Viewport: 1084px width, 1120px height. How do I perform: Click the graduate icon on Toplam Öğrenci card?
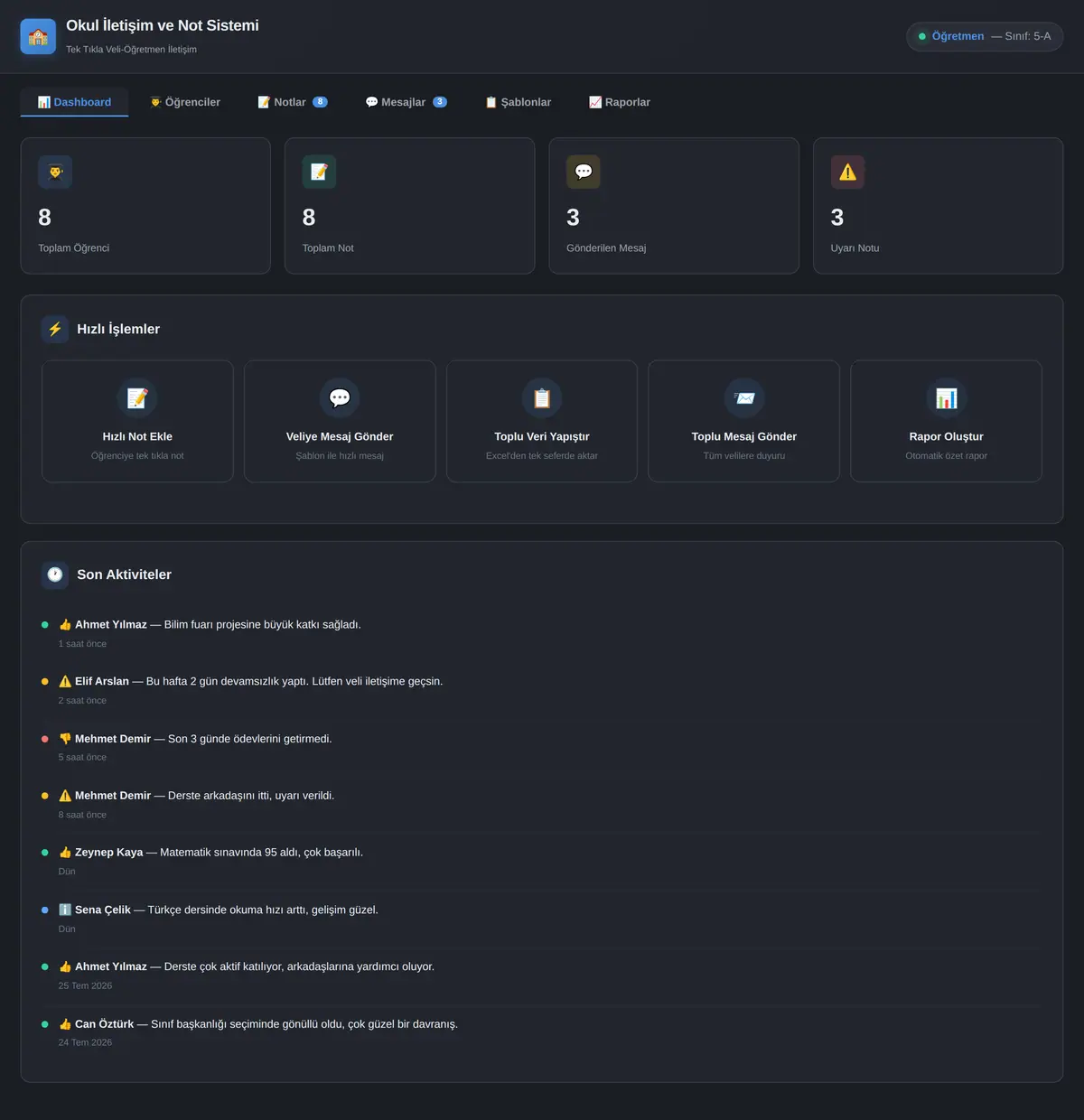coord(55,172)
